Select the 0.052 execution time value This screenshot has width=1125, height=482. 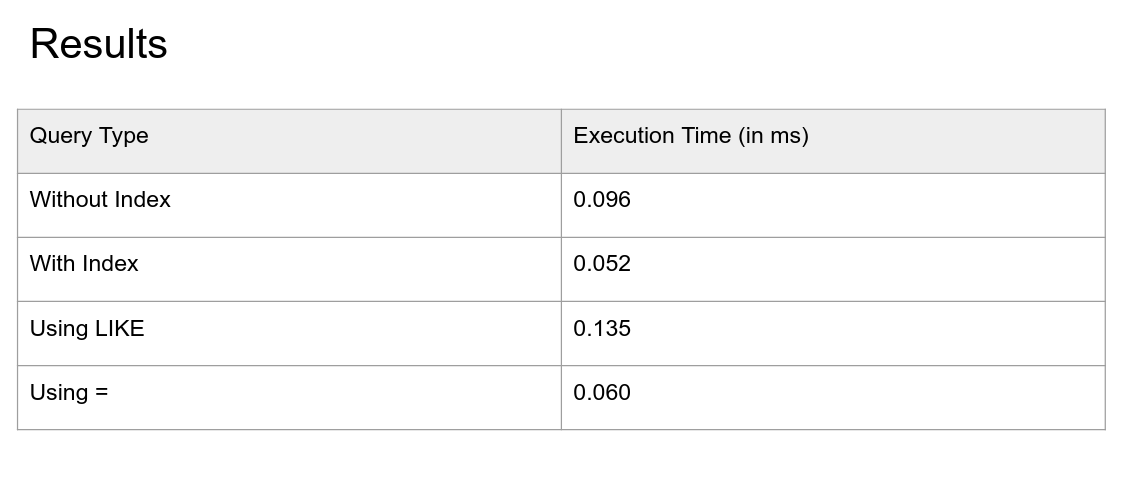[x=602, y=264]
